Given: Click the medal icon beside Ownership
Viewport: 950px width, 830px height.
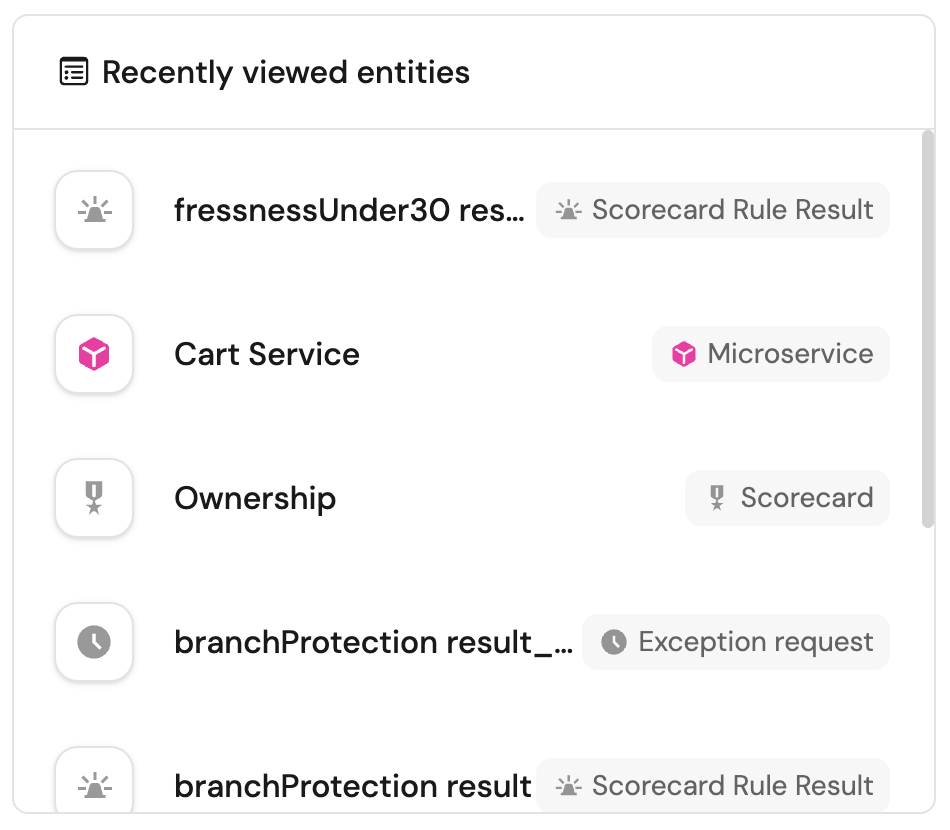Looking at the screenshot, I should coord(94,498).
